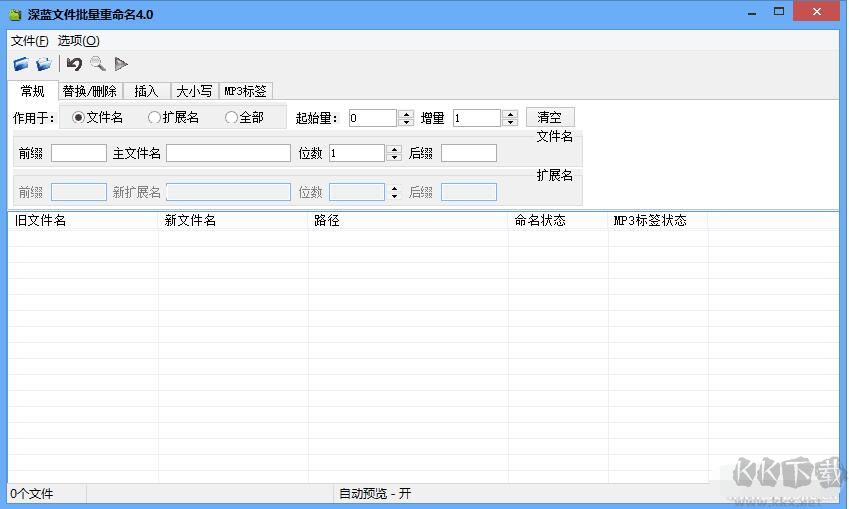Switch to the 替换/删除 tab
The height and width of the screenshot is (509, 849).
click(x=90, y=91)
